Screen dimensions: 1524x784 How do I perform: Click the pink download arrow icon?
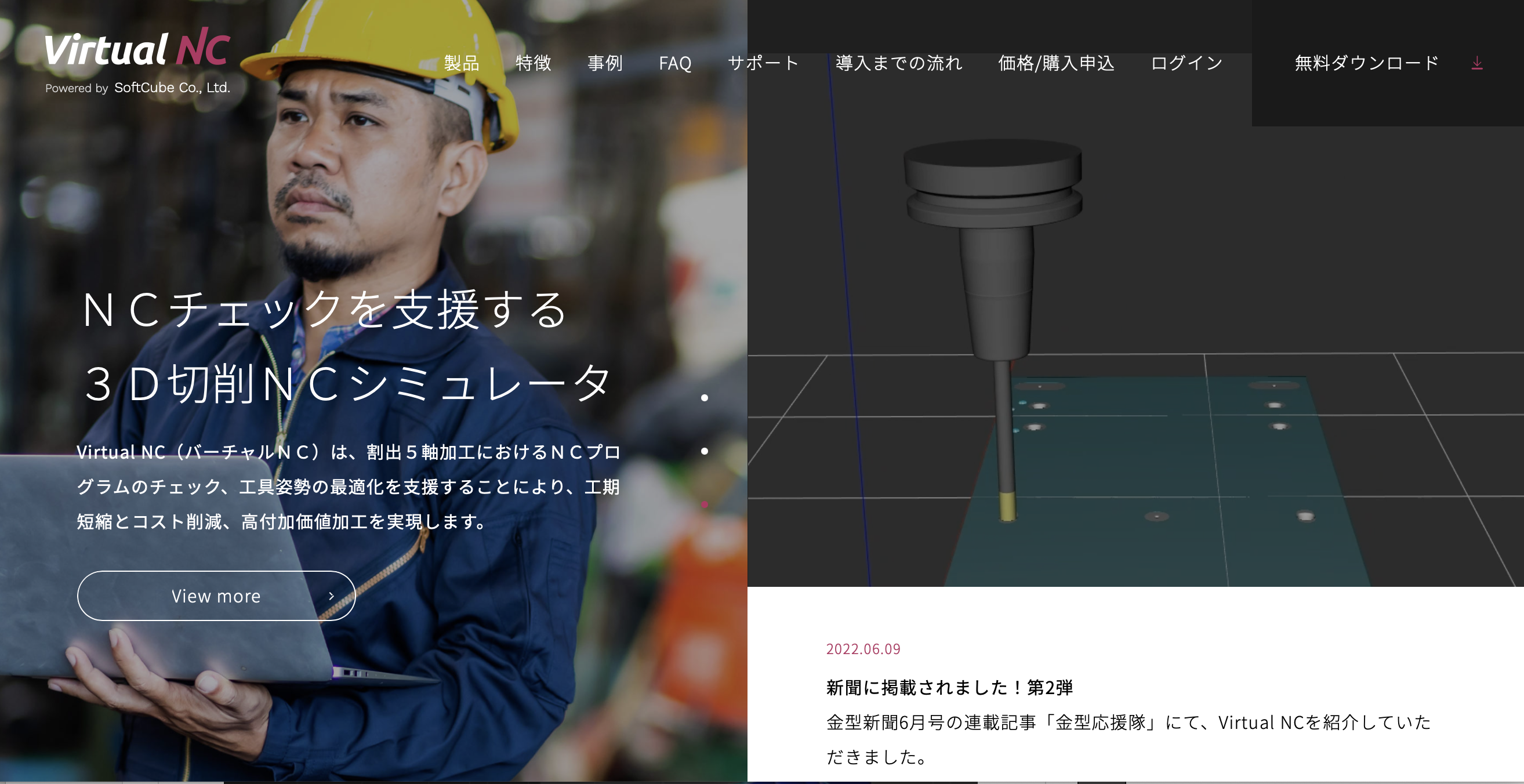(1476, 63)
